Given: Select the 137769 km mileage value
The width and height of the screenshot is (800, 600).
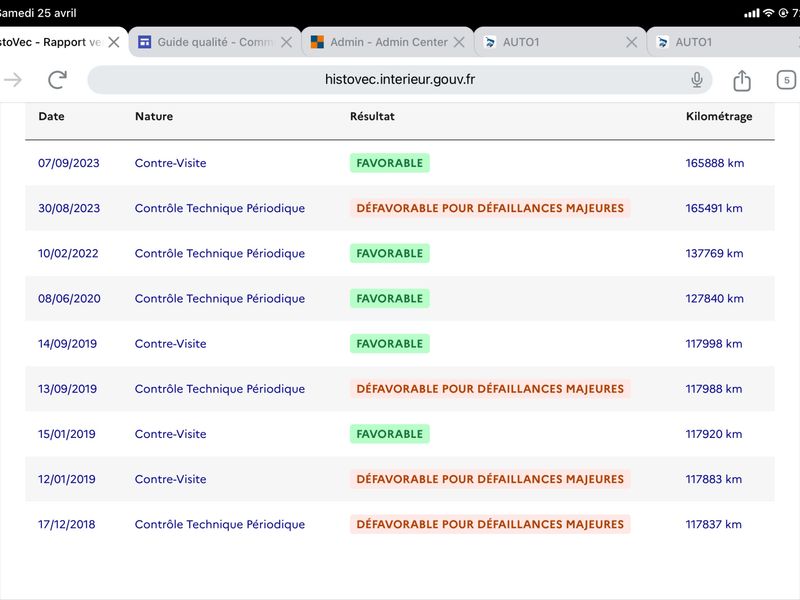Looking at the screenshot, I should (x=714, y=254).
